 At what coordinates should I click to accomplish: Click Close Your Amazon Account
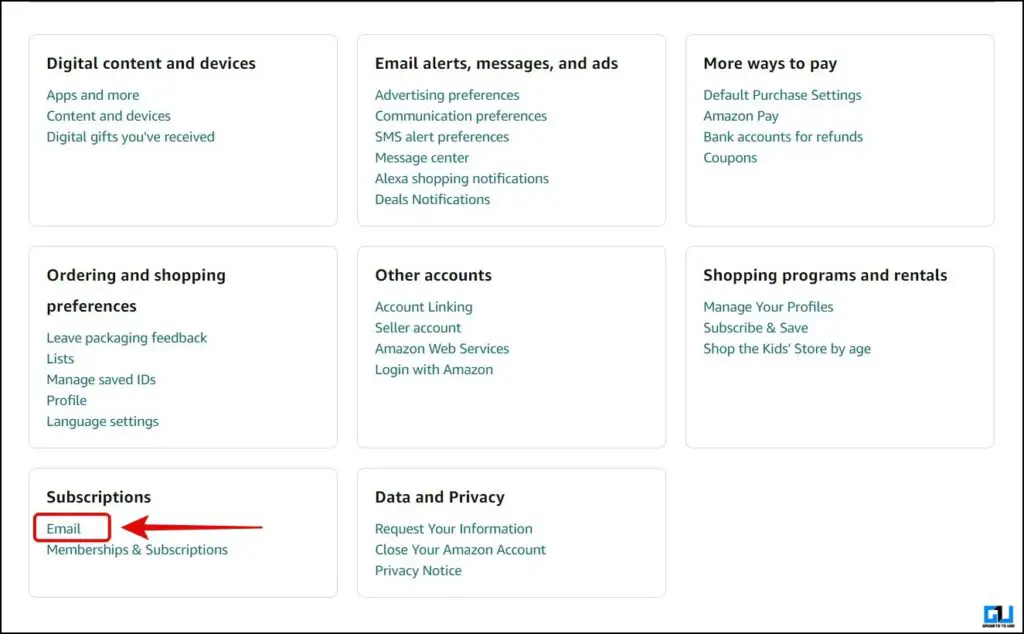tap(460, 550)
